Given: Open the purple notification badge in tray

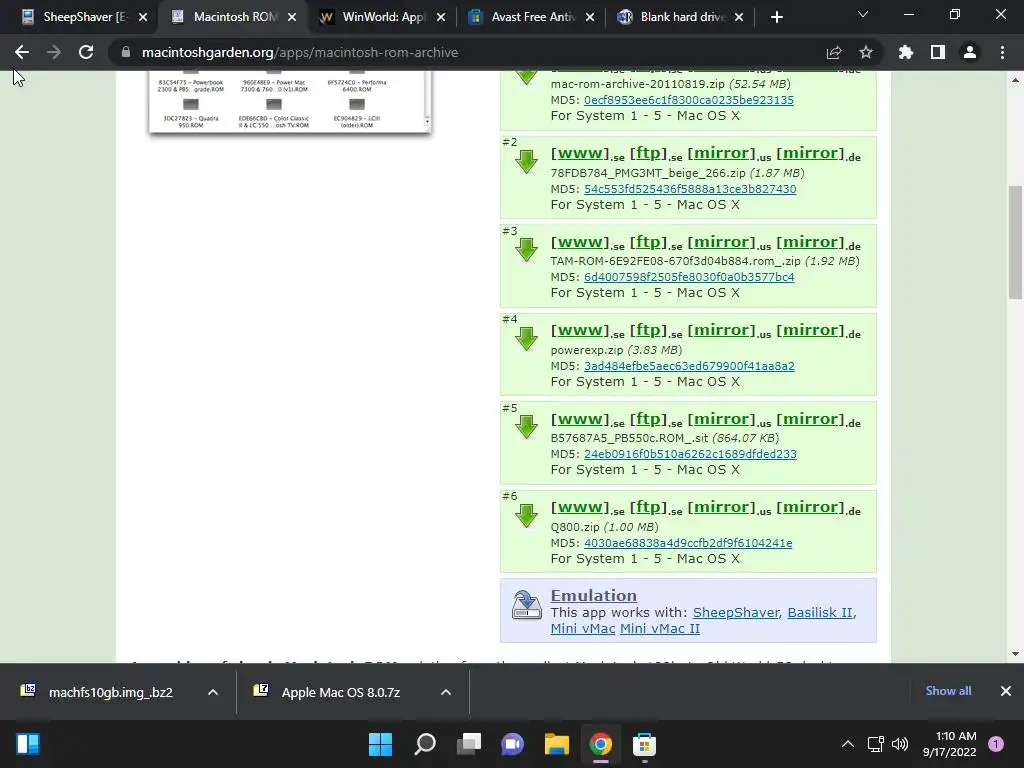Looking at the screenshot, I should click(996, 744).
